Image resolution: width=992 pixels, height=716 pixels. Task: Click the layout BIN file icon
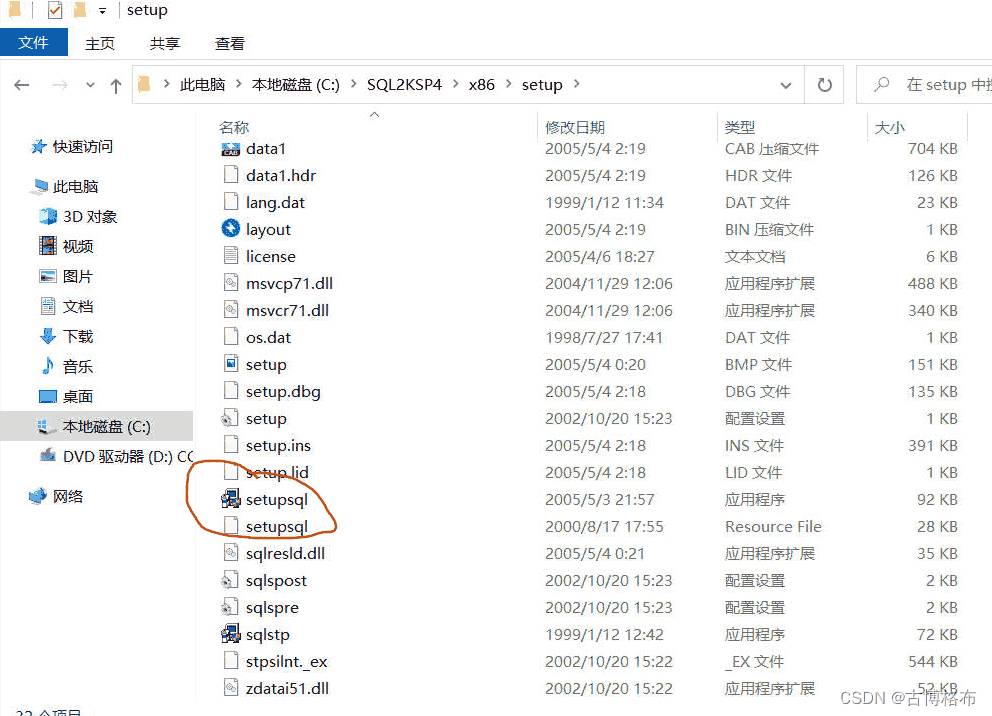coord(231,228)
